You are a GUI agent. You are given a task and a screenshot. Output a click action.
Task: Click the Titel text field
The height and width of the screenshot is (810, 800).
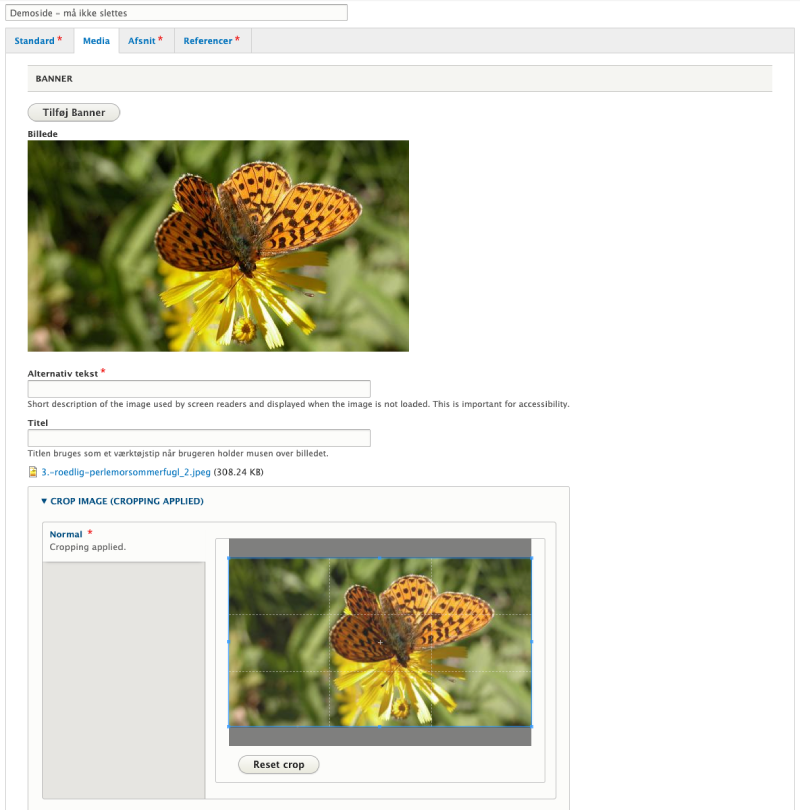[x=199, y=438]
